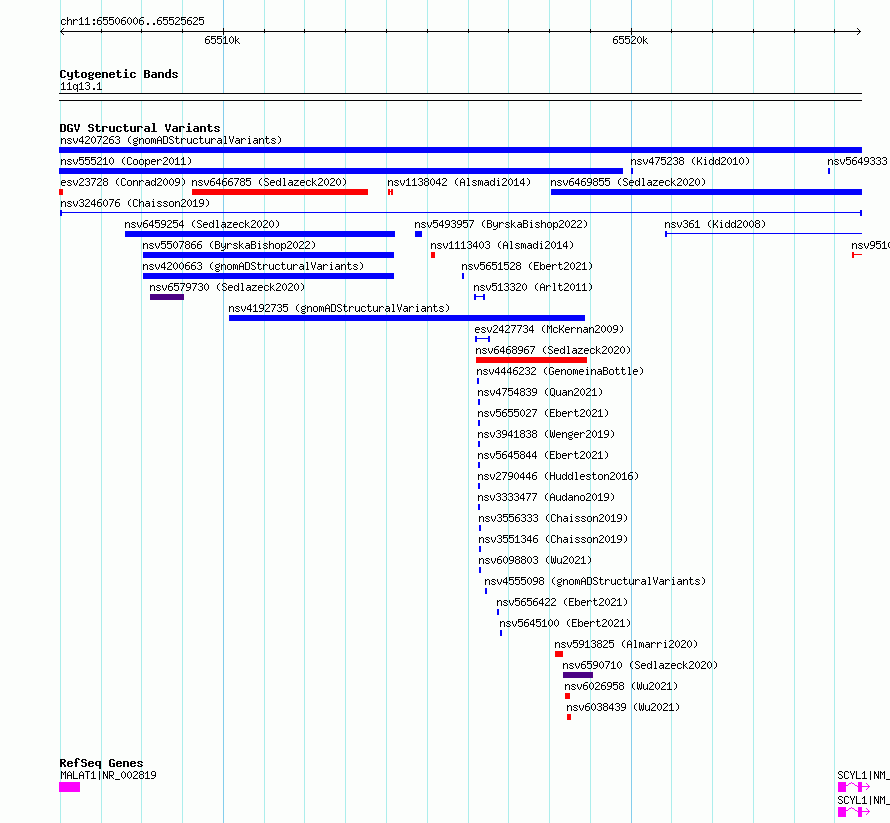The height and width of the screenshot is (823, 890).
Task: Select the nsv555210 Cooper2011 blue bar
Action: click(341, 171)
